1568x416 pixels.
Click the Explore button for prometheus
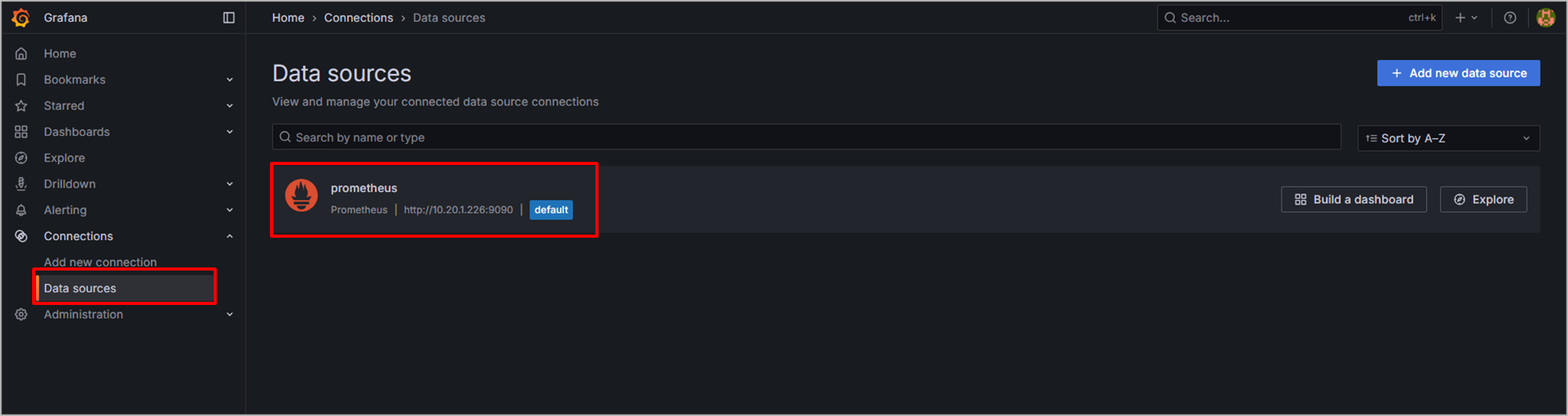(x=1483, y=199)
